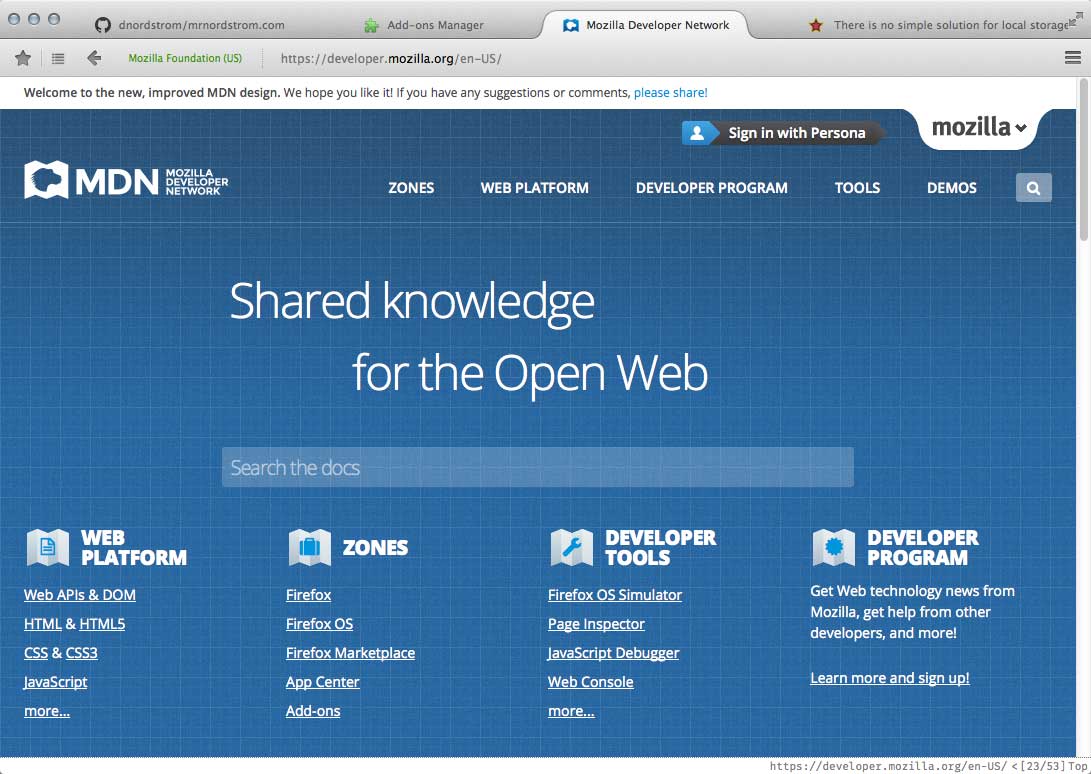
Task: Focus the 'Search the docs' field
Action: [x=538, y=467]
